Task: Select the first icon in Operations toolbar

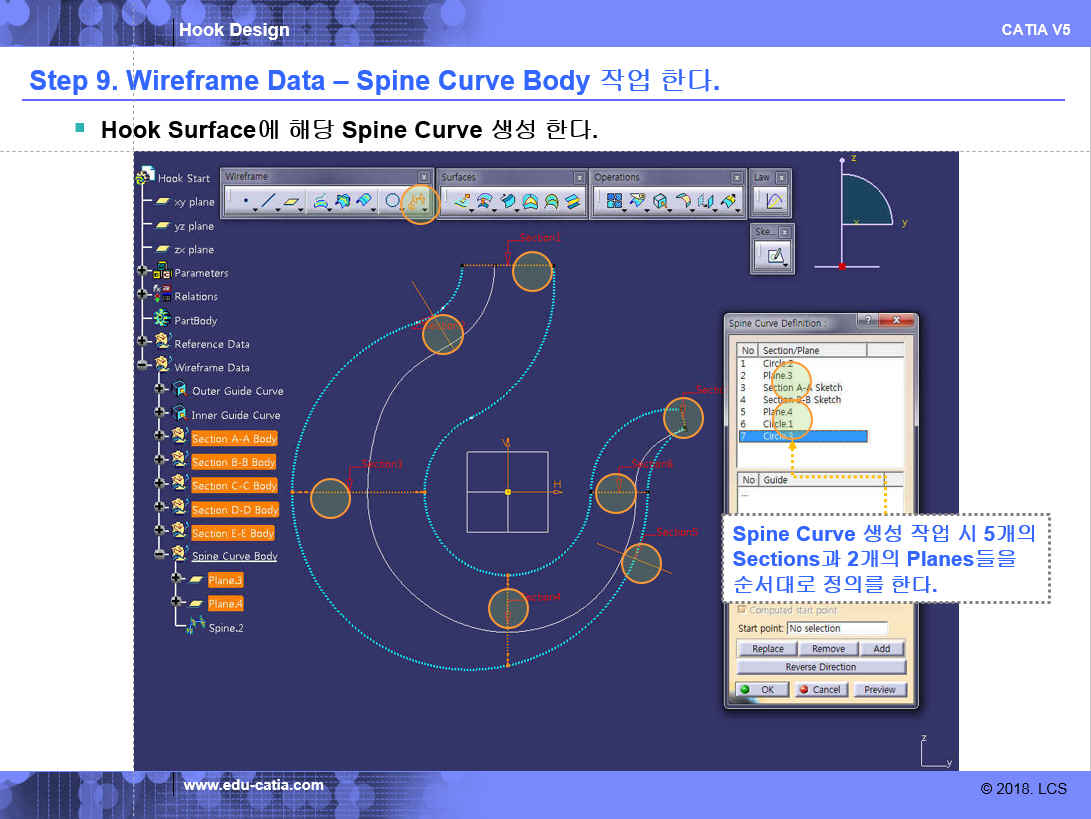Action: point(614,202)
